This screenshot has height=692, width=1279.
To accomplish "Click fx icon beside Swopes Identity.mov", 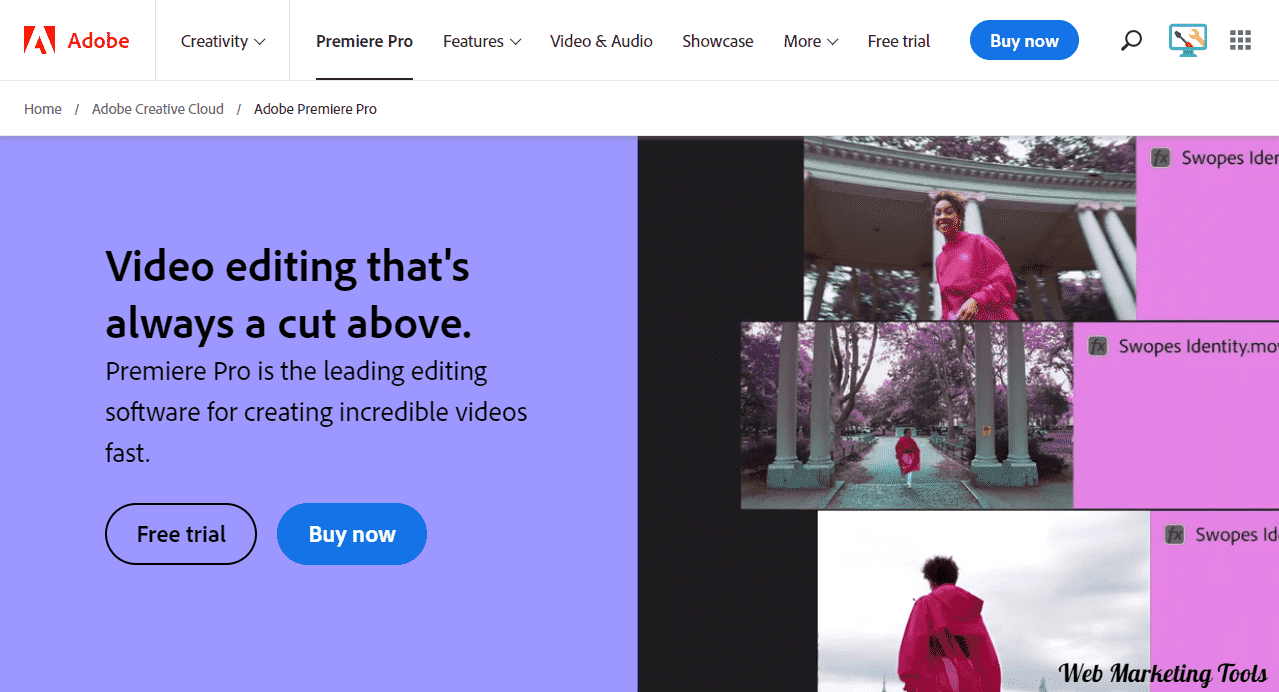I will tap(1098, 346).
